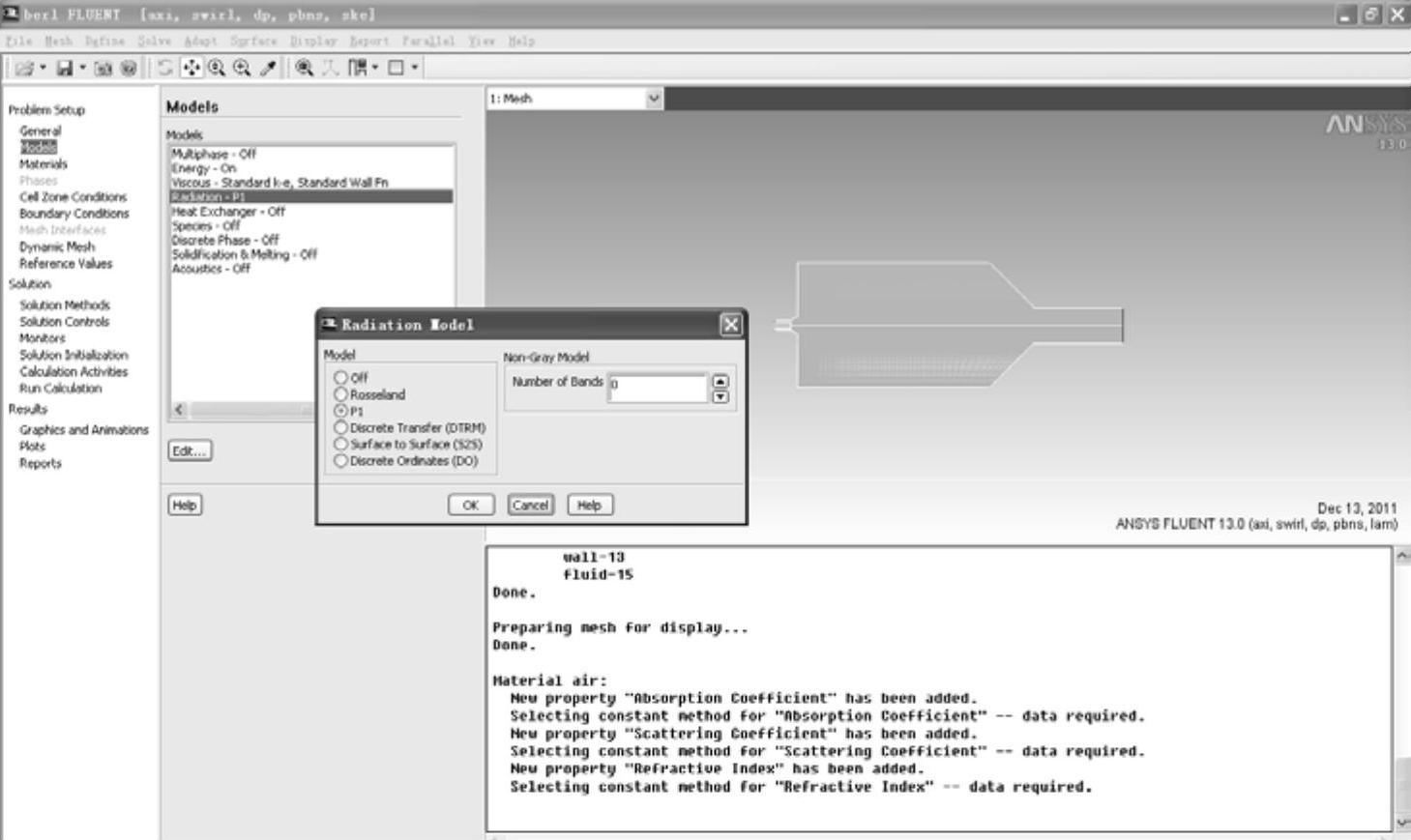Click the Edit... button under Models list
Viewport: 1411px width, 840px height.
[x=190, y=450]
